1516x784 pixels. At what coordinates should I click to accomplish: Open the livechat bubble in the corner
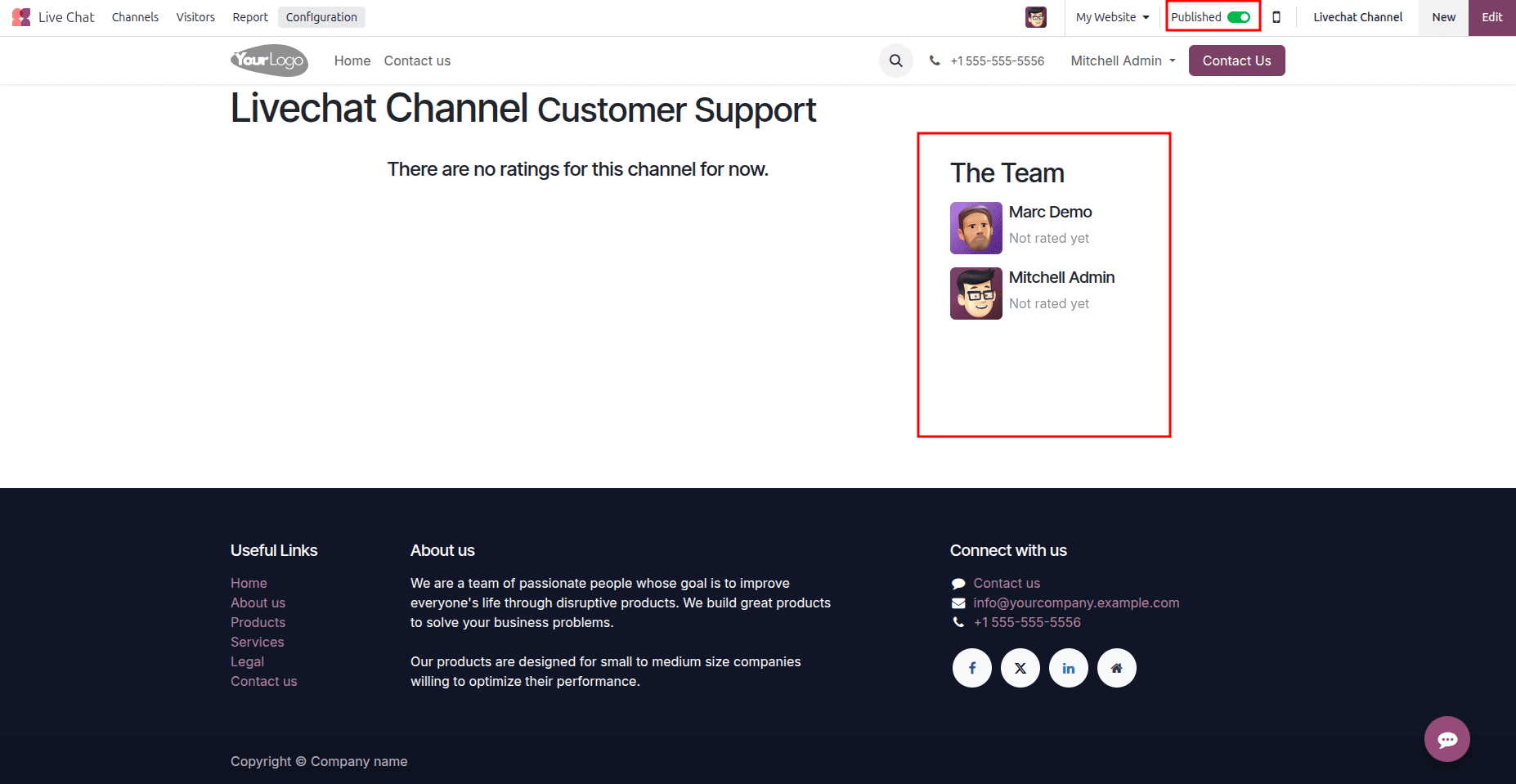(x=1446, y=739)
